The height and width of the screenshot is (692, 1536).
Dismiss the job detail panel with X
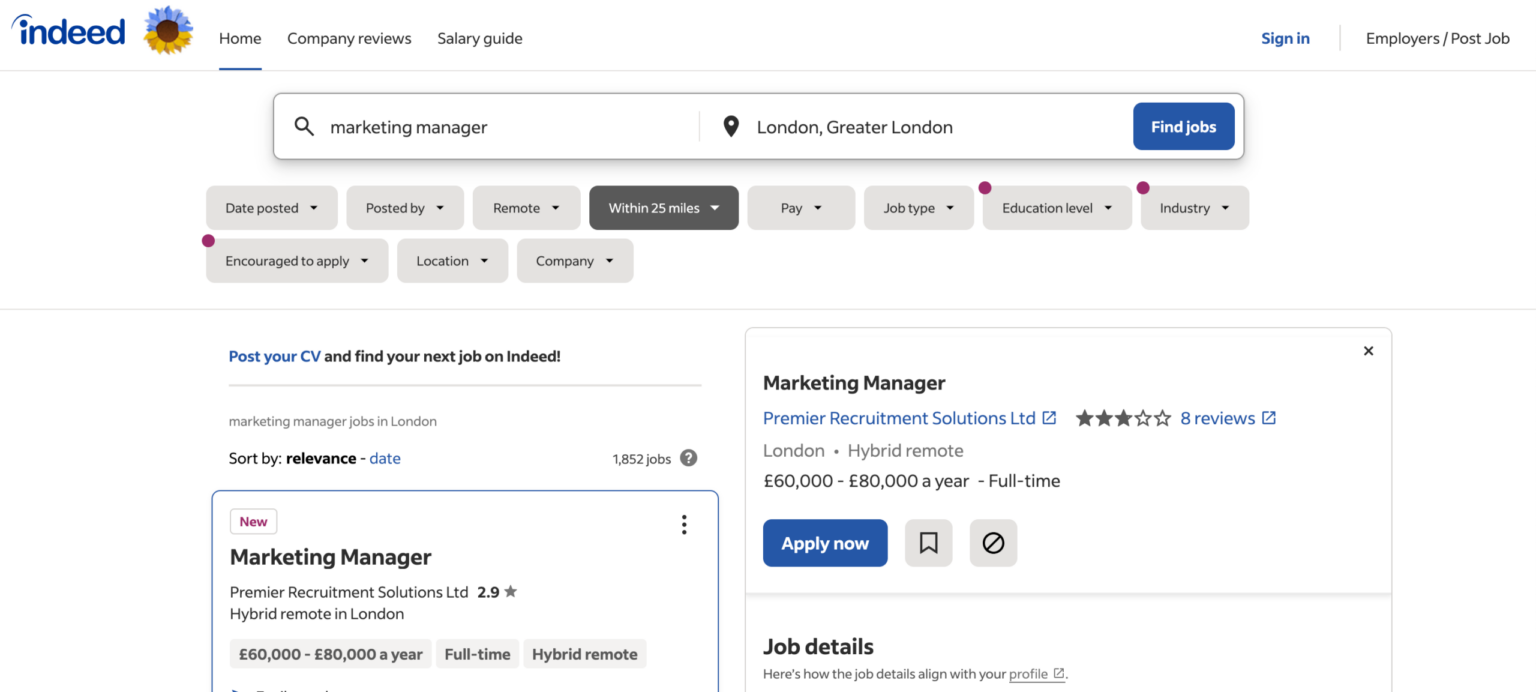point(1368,351)
